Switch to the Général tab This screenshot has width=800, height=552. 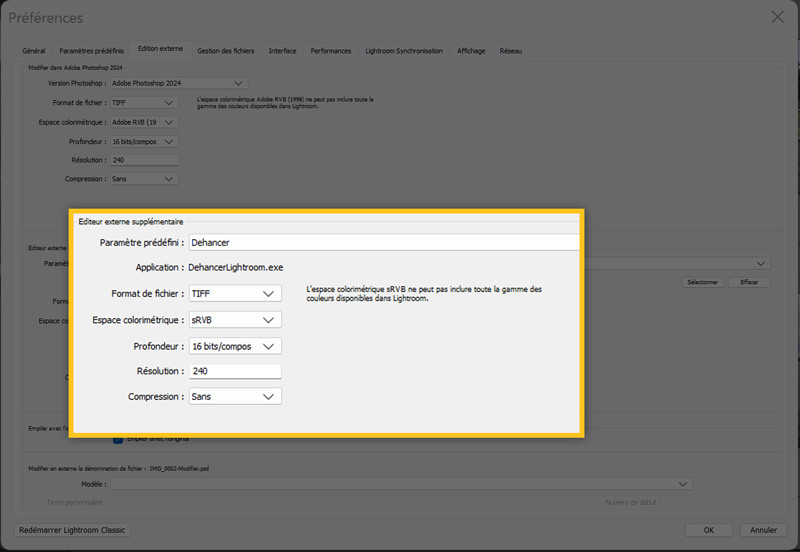34,51
